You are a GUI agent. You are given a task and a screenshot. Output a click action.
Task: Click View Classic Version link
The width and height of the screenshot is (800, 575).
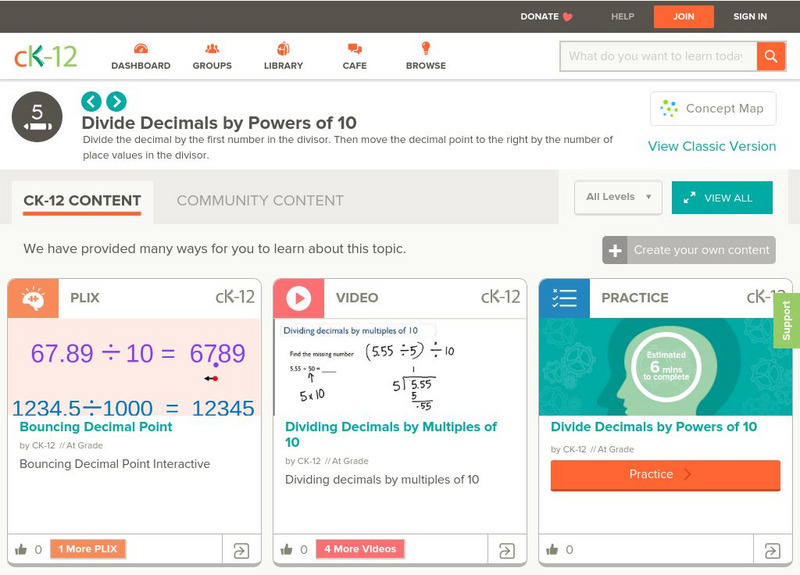coord(712,146)
